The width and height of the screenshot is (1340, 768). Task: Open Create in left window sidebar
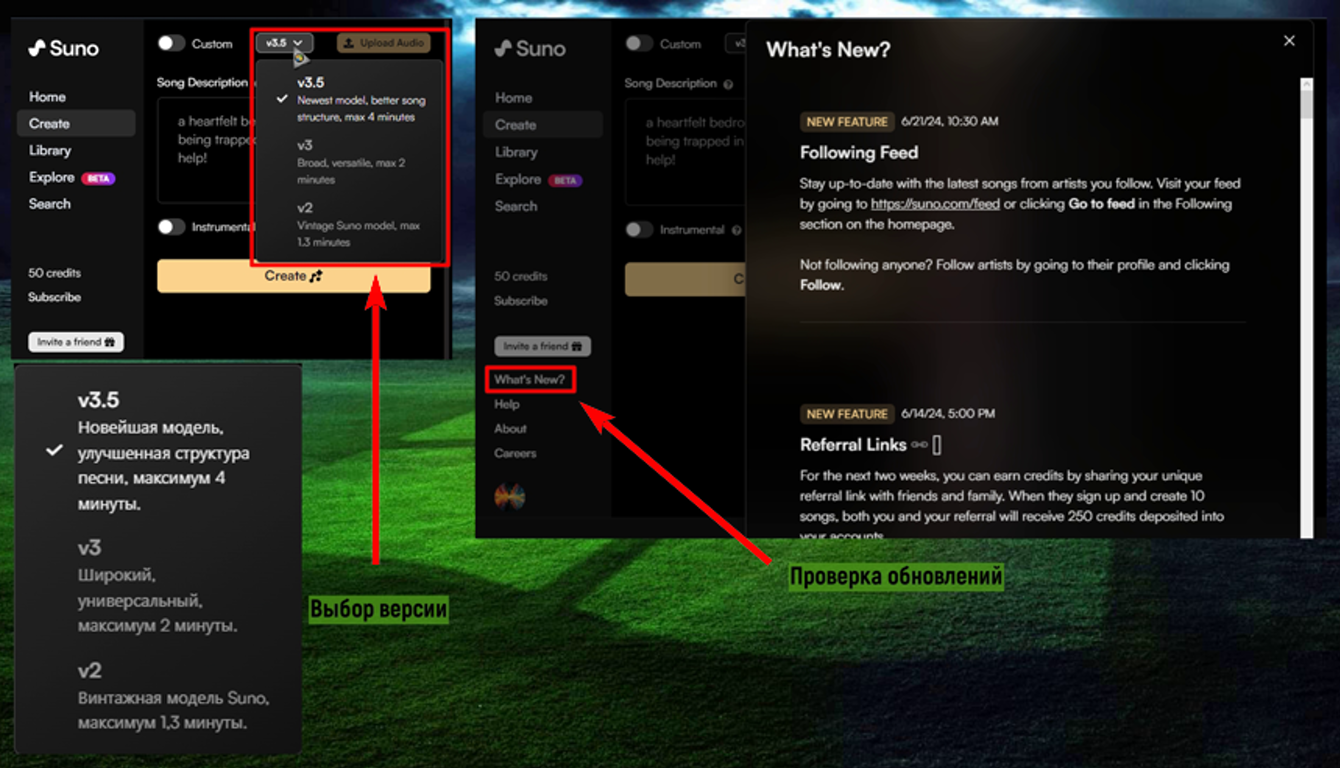point(76,123)
